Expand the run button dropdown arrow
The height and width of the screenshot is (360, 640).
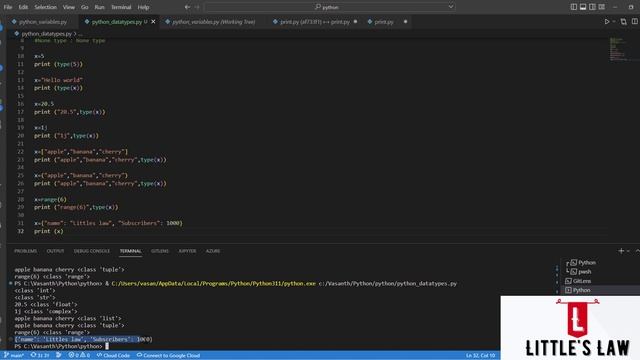[x=614, y=22]
